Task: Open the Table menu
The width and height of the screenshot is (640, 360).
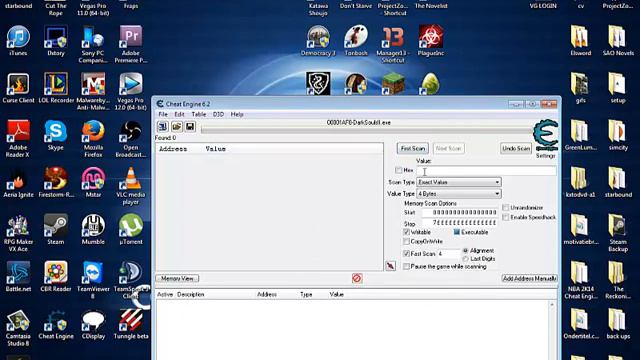Action: [x=198, y=114]
